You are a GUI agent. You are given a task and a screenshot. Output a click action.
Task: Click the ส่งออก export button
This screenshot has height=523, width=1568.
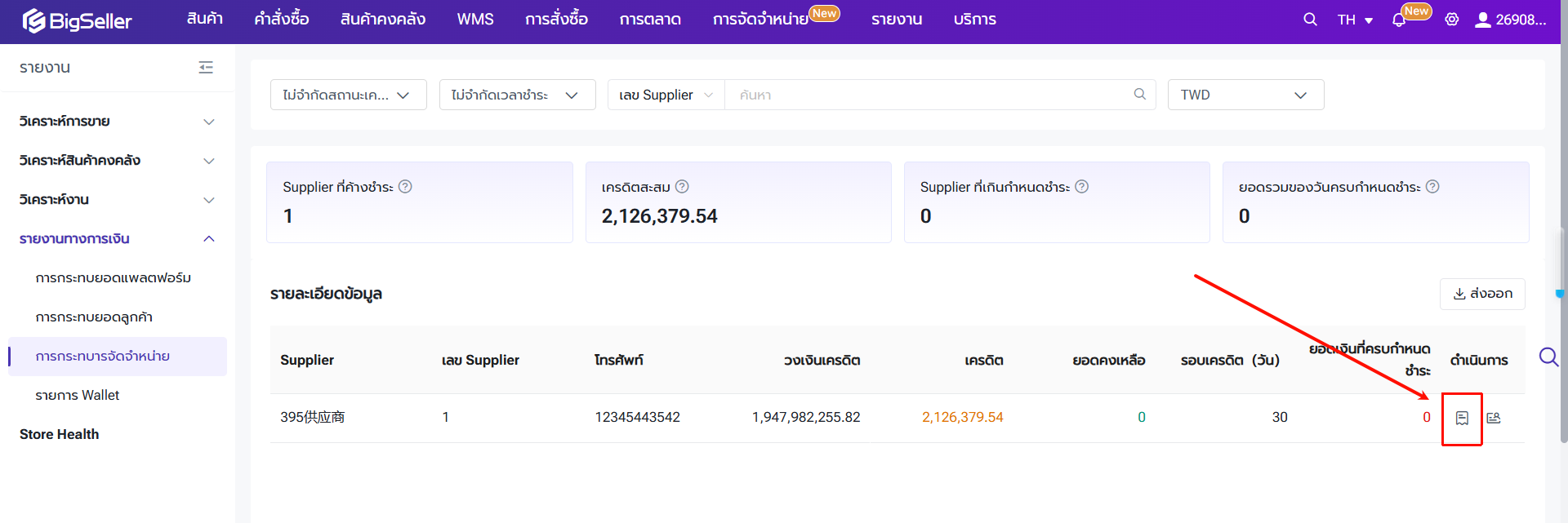tap(1481, 294)
